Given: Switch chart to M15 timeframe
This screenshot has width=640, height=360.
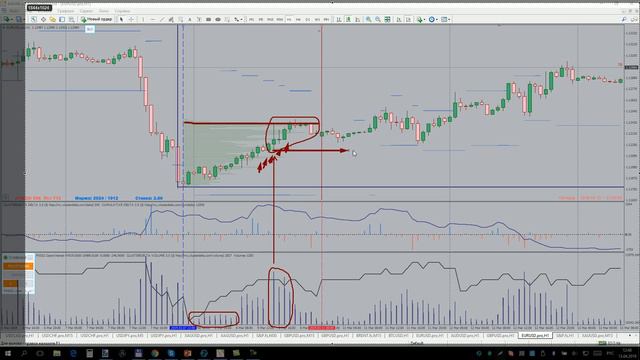Looking at the screenshot, I should (270, 19).
